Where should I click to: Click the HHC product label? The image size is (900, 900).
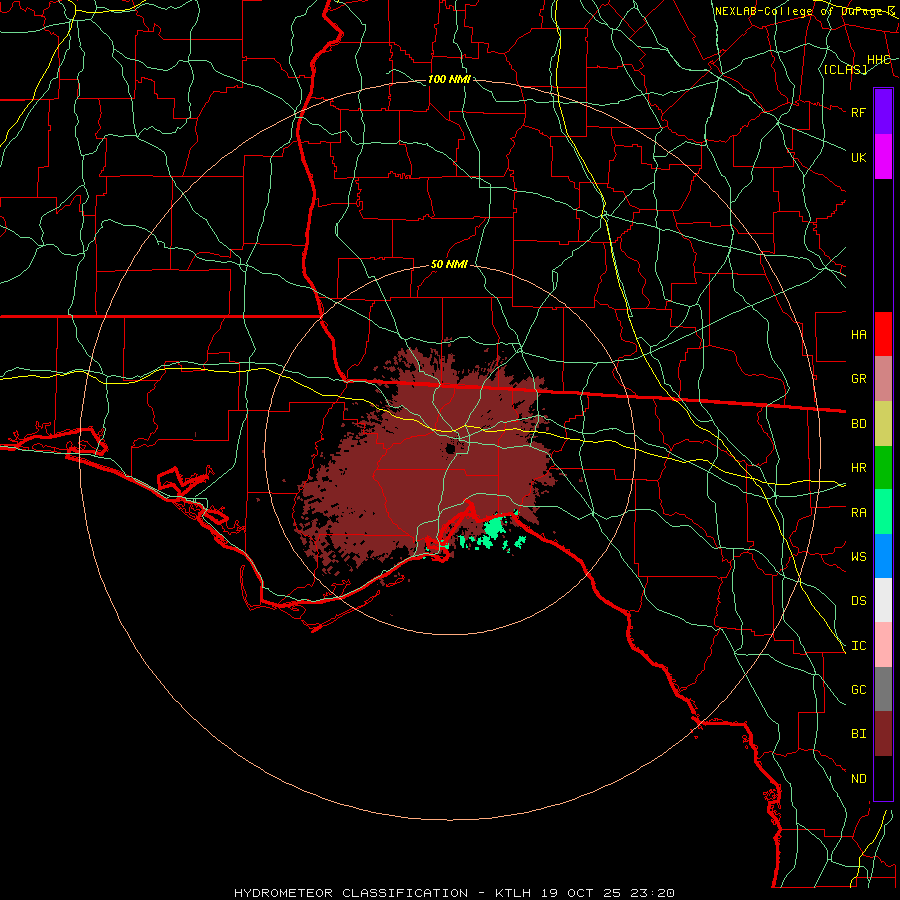tap(879, 60)
